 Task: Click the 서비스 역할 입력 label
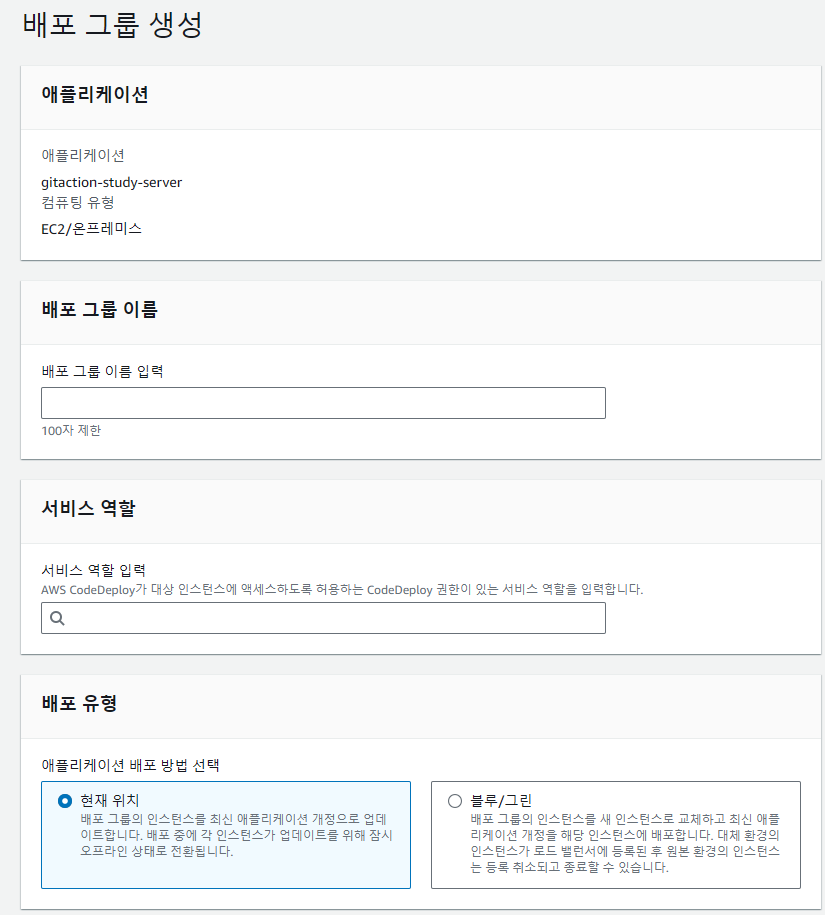pyautogui.click(x=93, y=570)
